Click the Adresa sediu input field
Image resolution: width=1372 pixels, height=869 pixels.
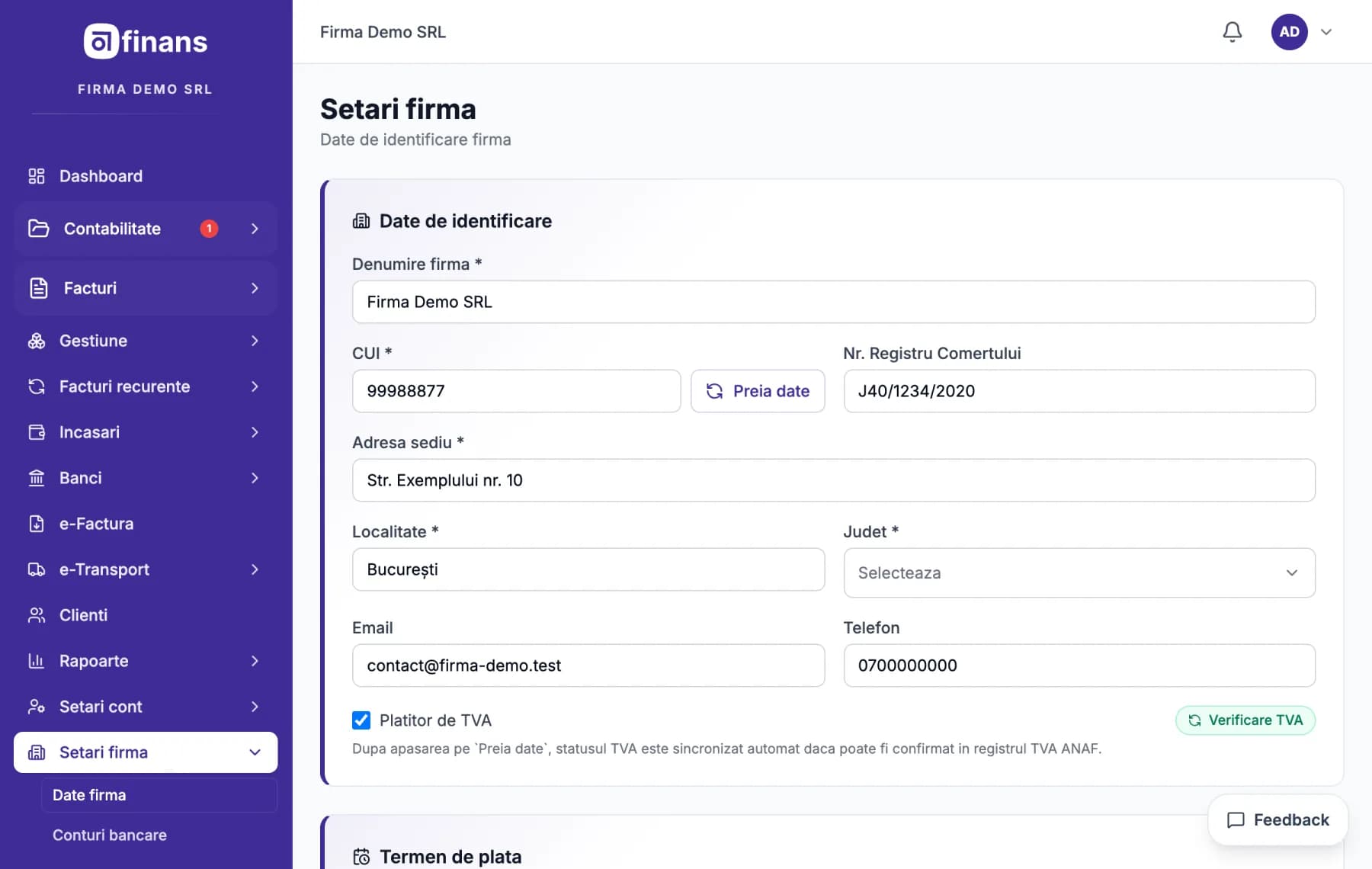point(833,480)
